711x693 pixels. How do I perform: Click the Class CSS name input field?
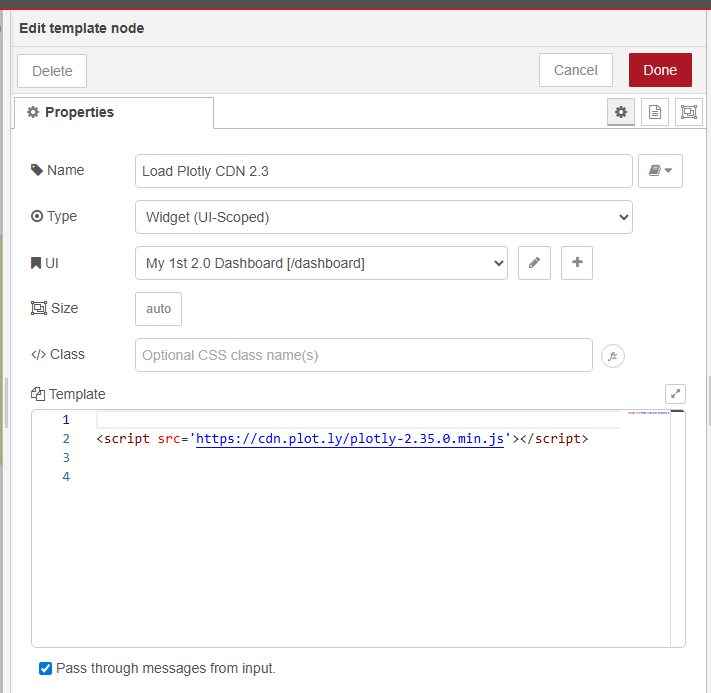[364, 355]
